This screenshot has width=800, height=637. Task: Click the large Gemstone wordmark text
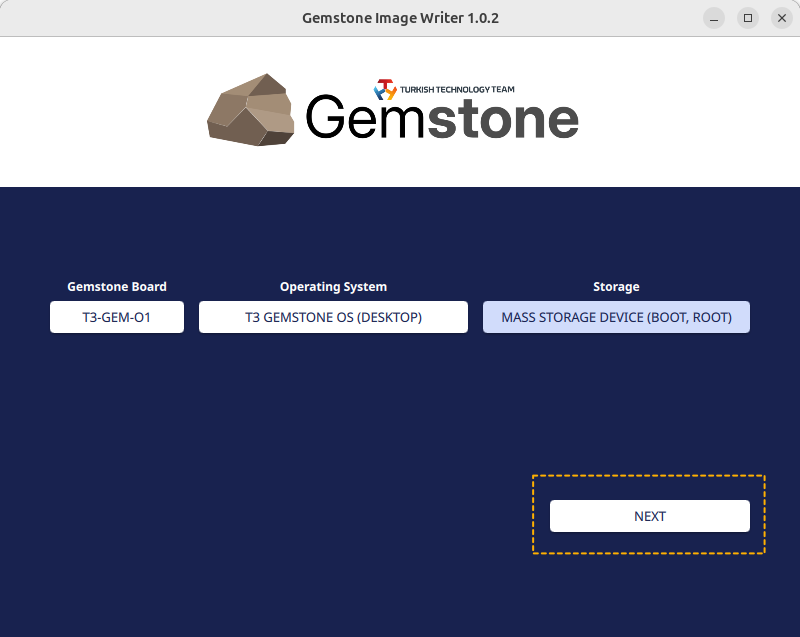(x=442, y=118)
